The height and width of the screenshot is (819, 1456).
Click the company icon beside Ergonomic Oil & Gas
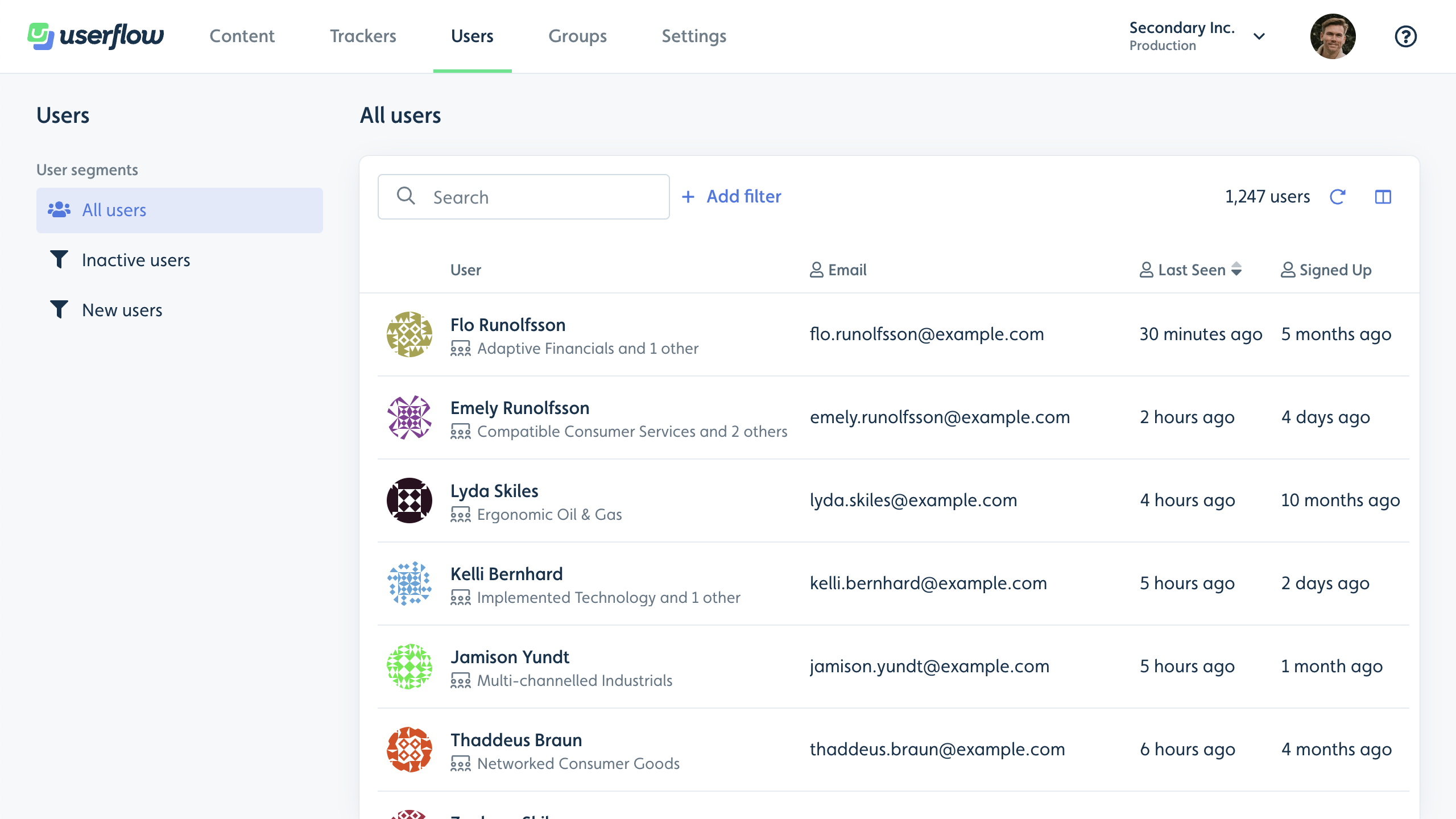[x=461, y=514]
